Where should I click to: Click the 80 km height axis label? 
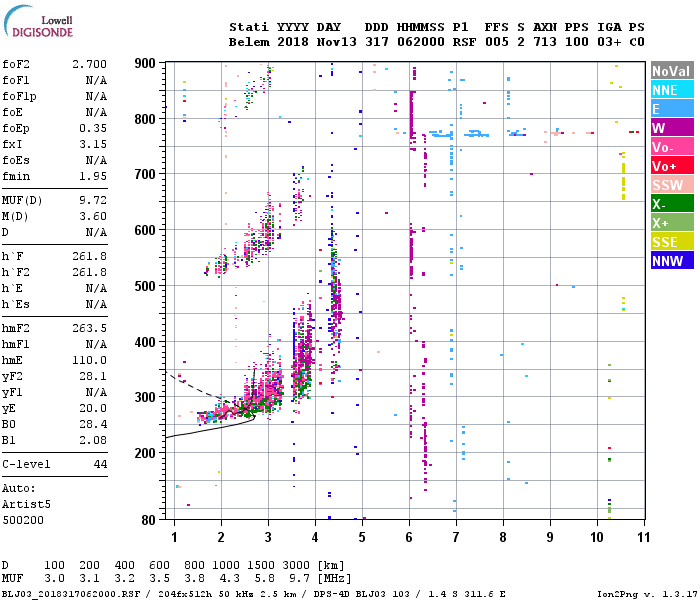[149, 520]
